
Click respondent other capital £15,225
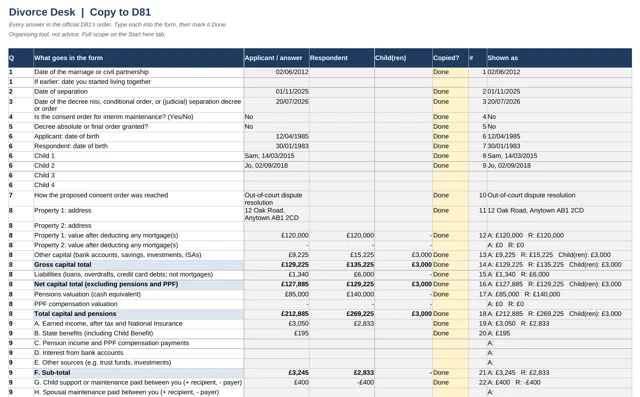pos(342,255)
